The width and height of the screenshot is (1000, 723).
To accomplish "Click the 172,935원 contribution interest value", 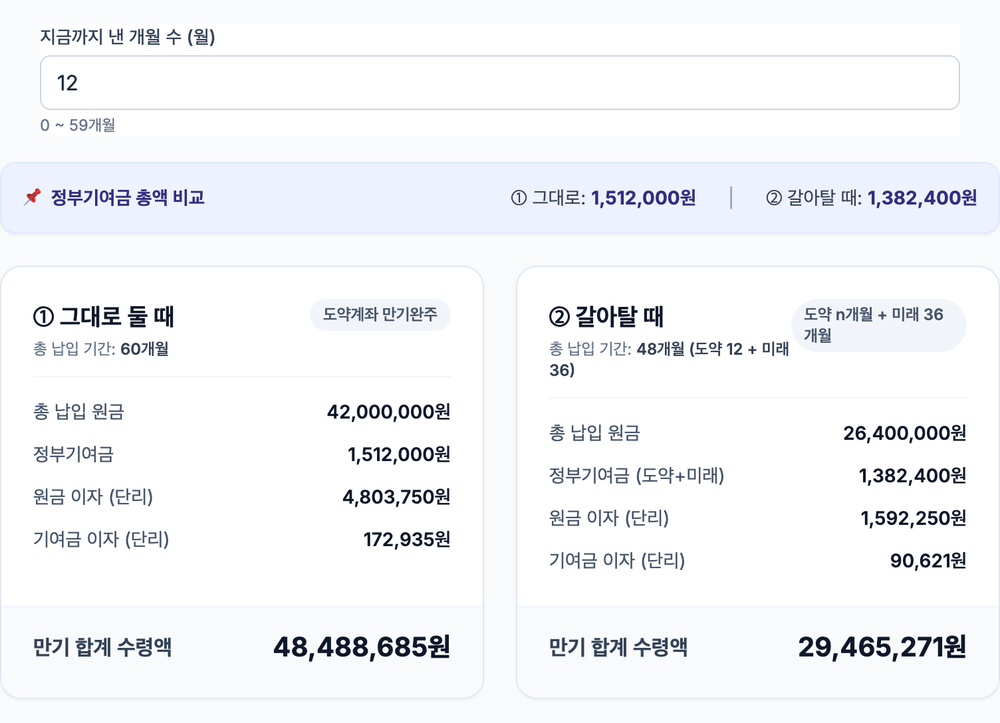I will click(x=407, y=540).
